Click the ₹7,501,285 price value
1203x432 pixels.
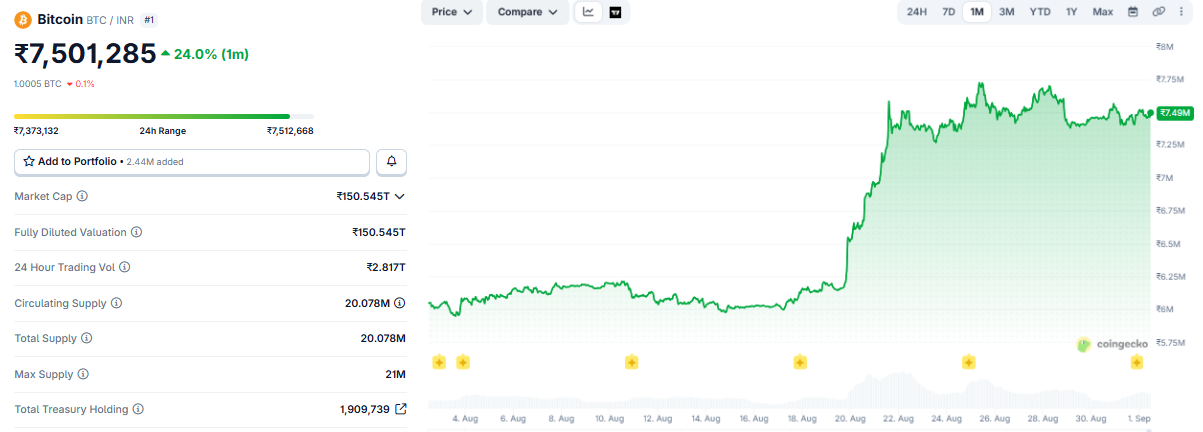point(85,53)
